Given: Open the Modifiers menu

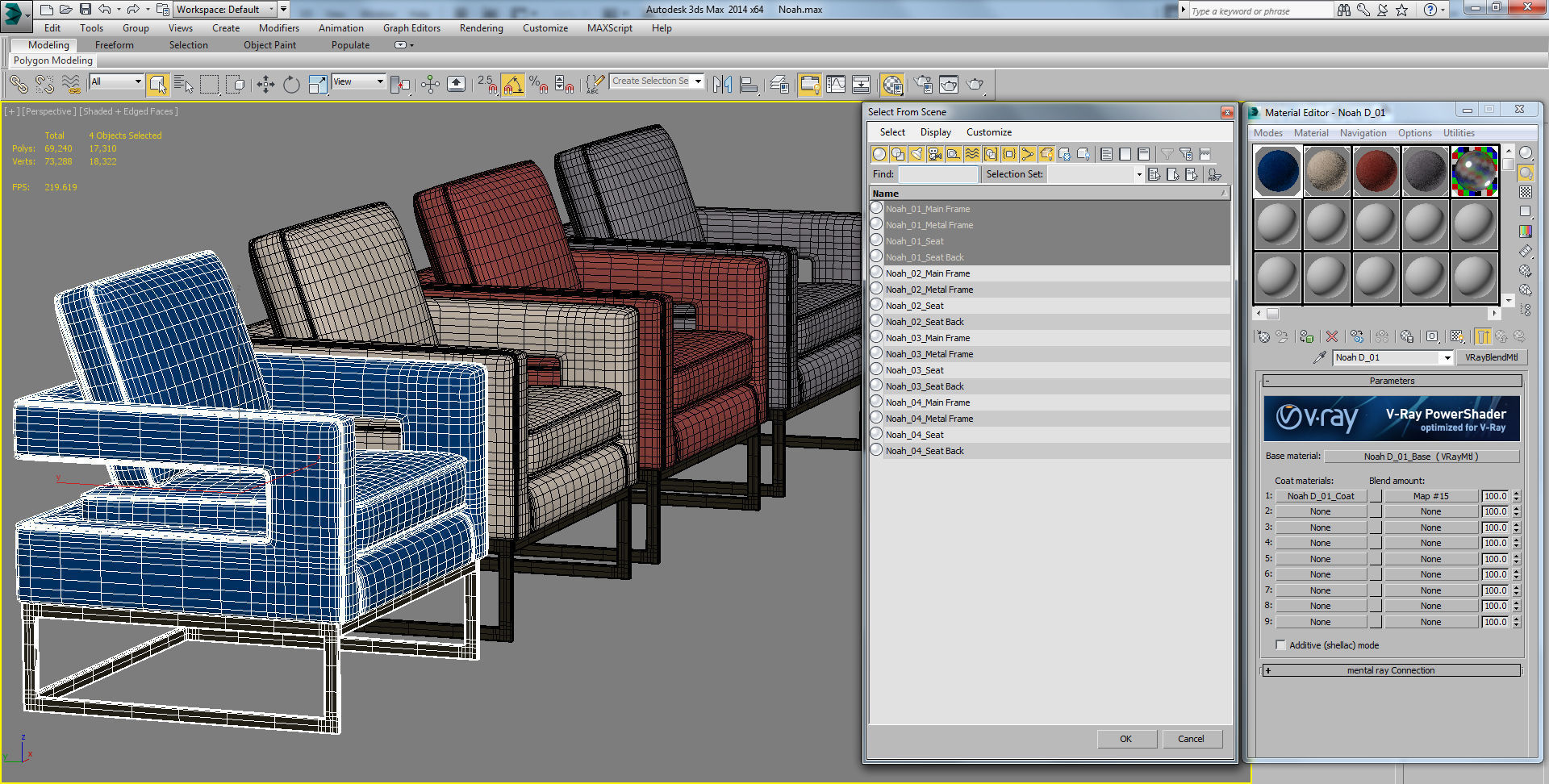Looking at the screenshot, I should pos(279,28).
